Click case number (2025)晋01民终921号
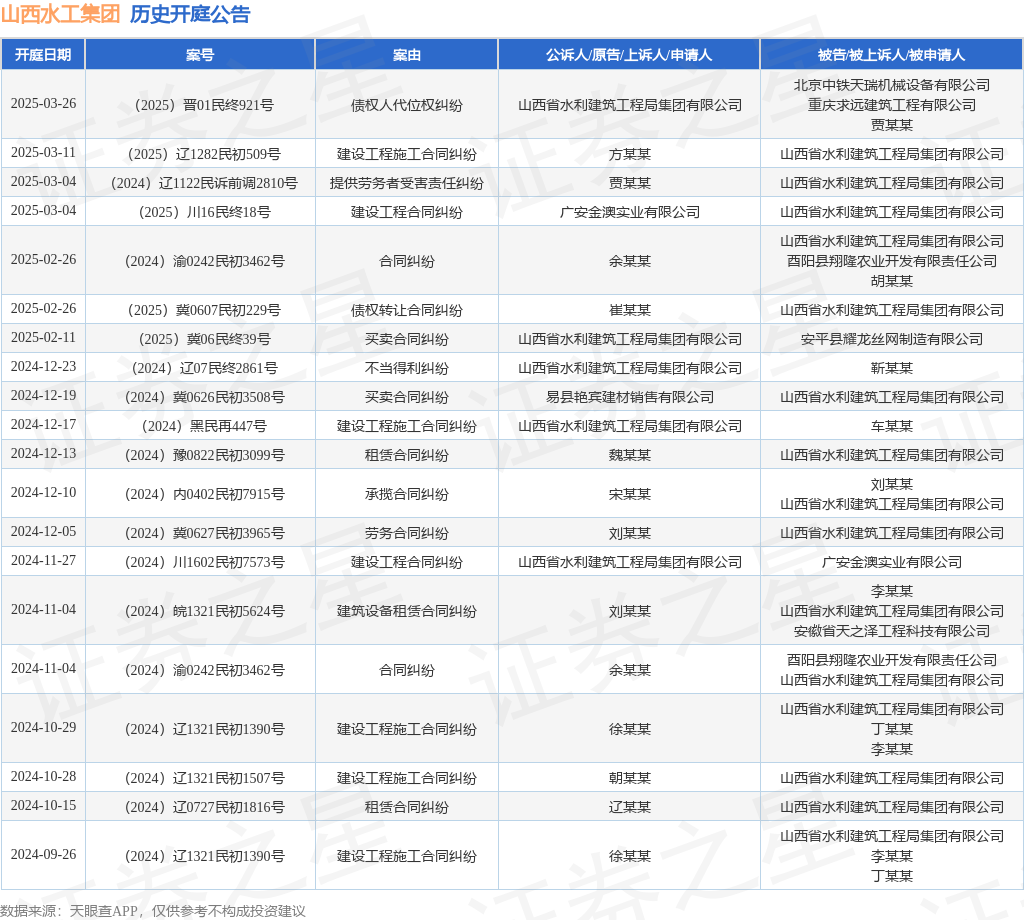Screen dimensions: 1024x920 tap(200, 105)
